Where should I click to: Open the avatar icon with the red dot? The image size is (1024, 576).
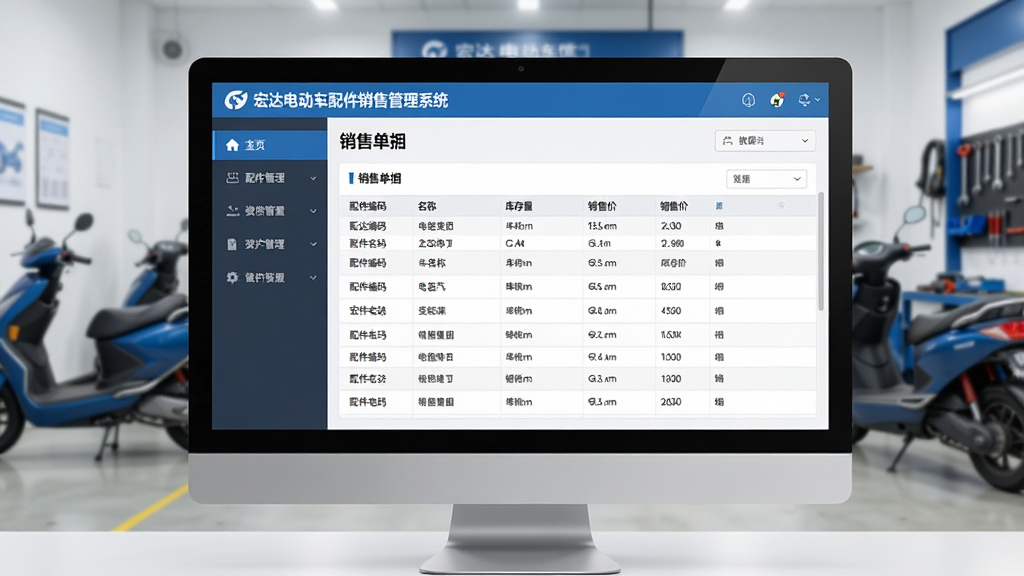click(777, 100)
